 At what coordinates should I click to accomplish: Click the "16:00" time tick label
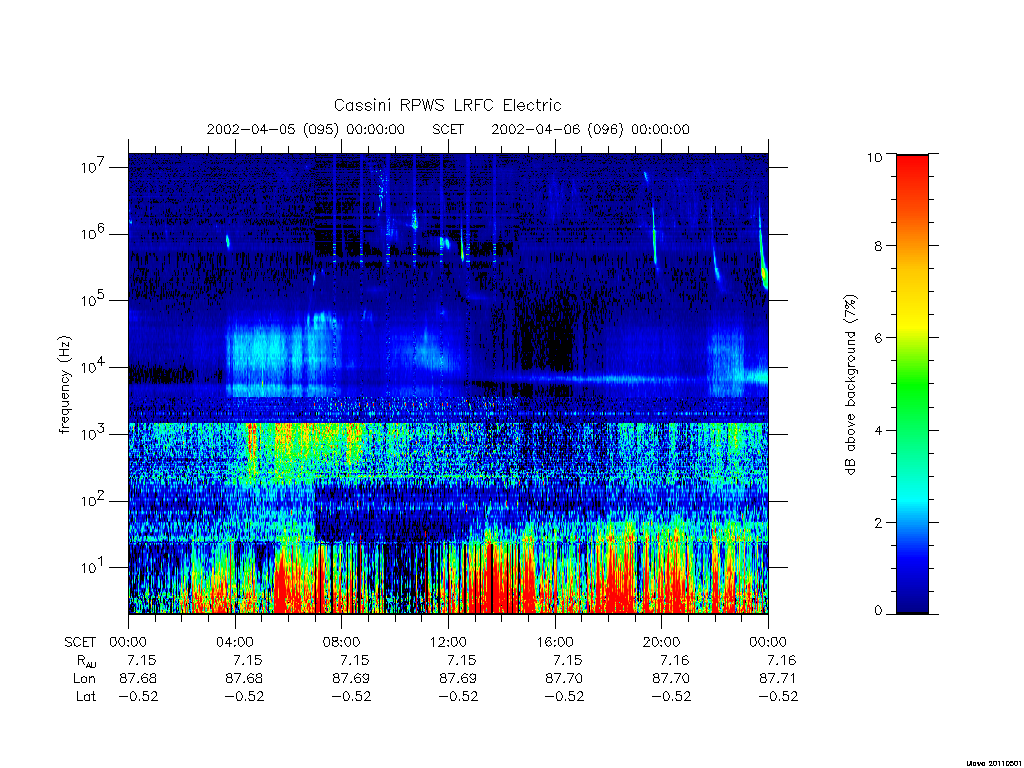554,642
